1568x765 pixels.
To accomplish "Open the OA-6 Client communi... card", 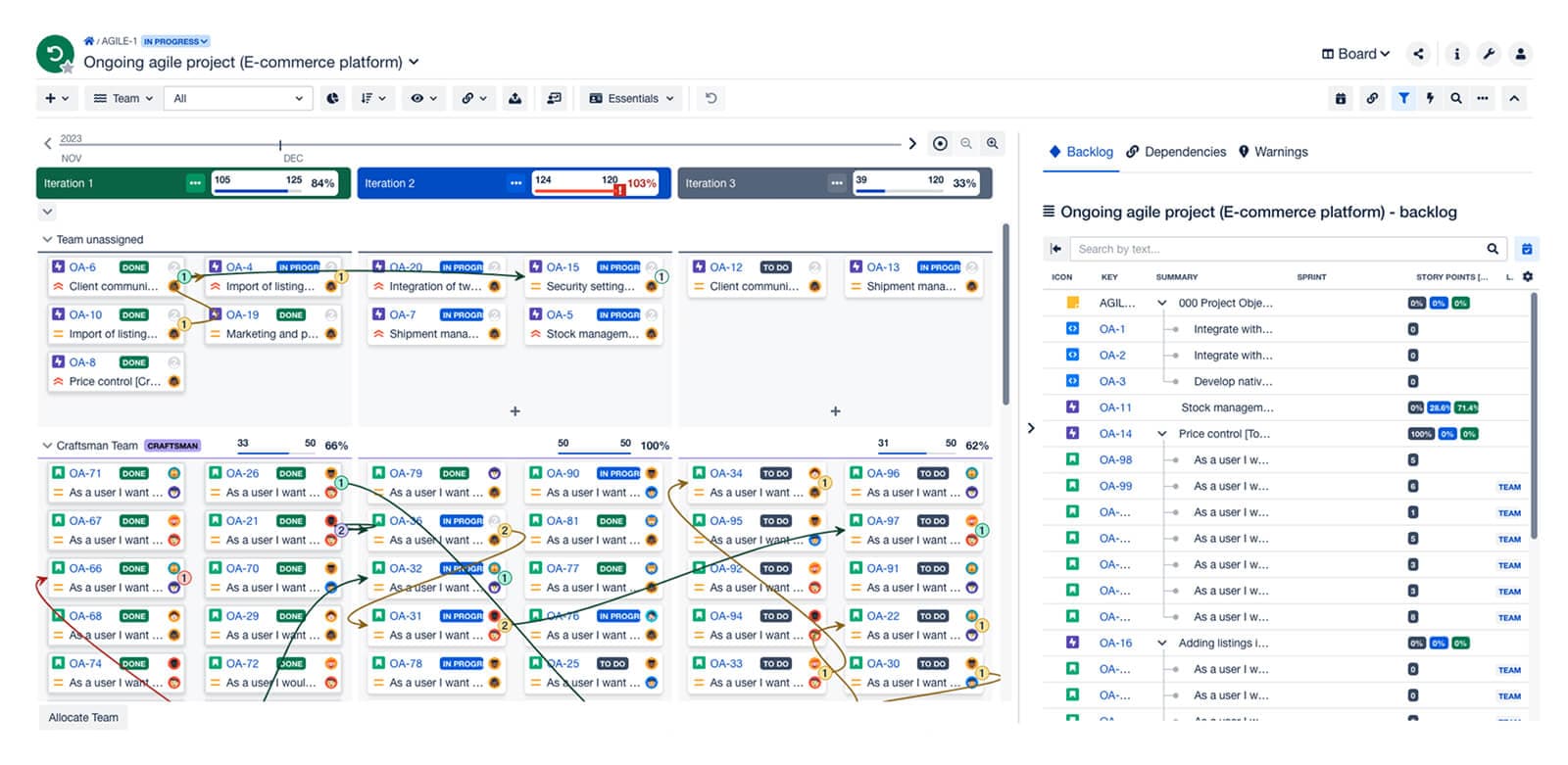I will point(117,276).
